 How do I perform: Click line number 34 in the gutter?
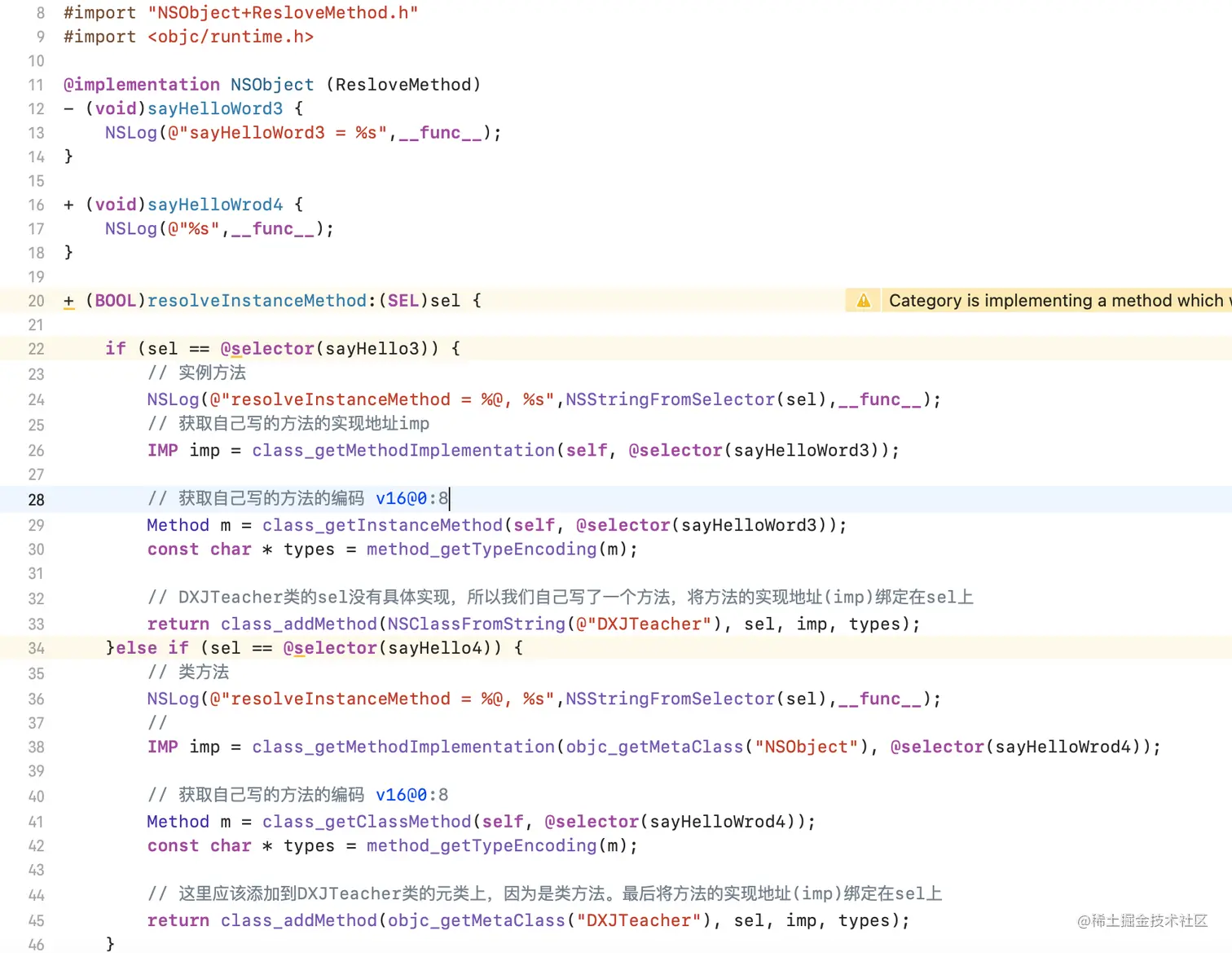tap(36, 648)
